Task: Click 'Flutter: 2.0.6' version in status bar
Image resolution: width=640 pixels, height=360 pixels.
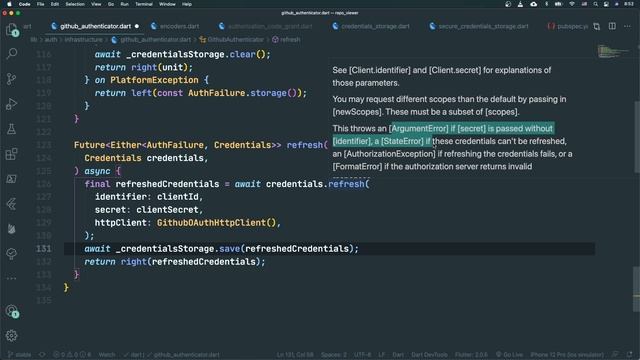Action: (x=471, y=355)
